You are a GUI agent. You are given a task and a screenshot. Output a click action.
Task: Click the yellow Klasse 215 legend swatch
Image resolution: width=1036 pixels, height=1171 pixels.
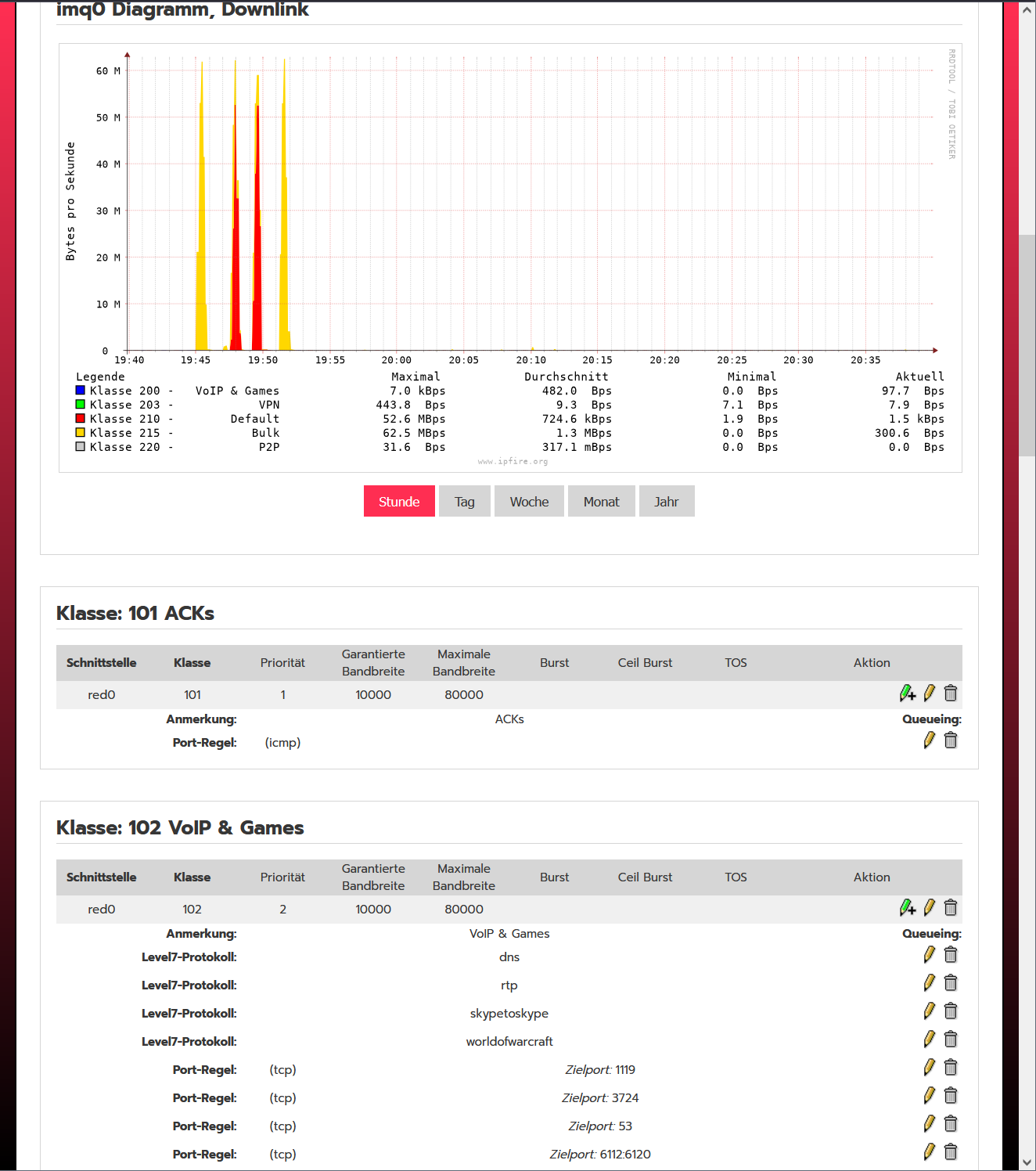coord(80,432)
